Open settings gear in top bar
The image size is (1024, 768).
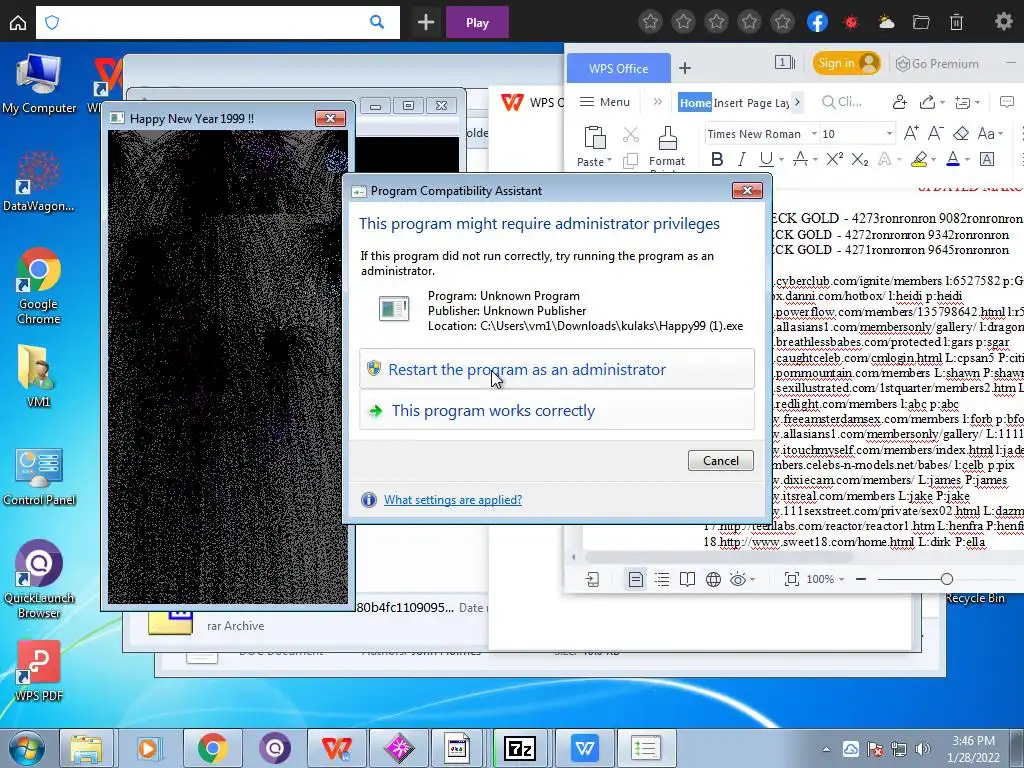tap(1003, 22)
